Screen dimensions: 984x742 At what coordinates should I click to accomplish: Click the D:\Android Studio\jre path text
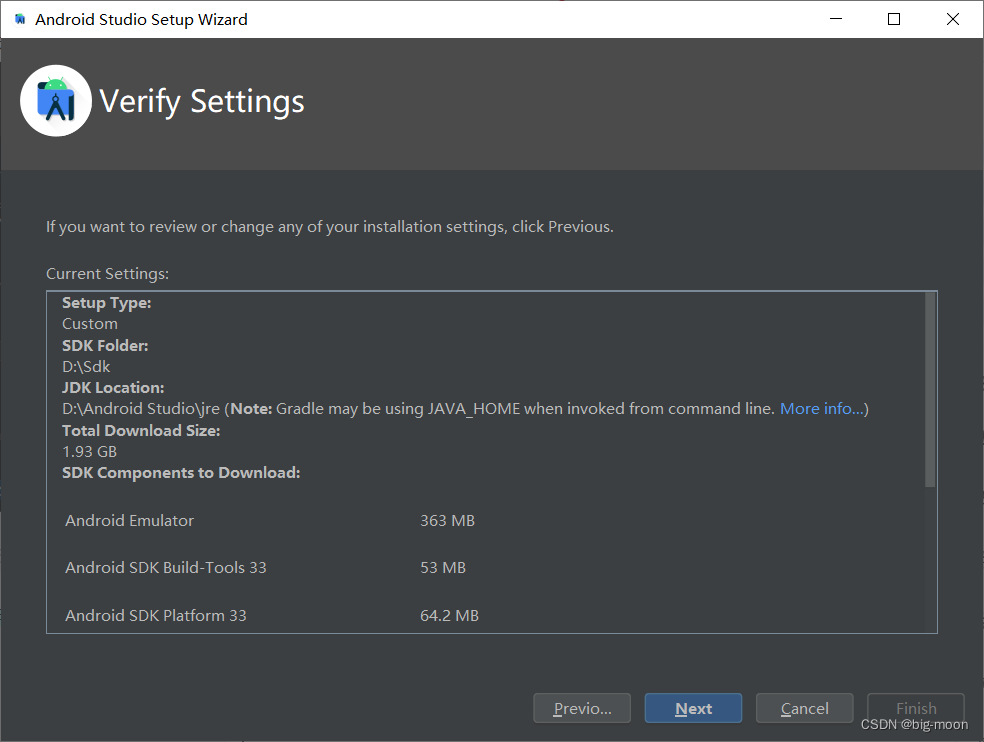click(141, 409)
